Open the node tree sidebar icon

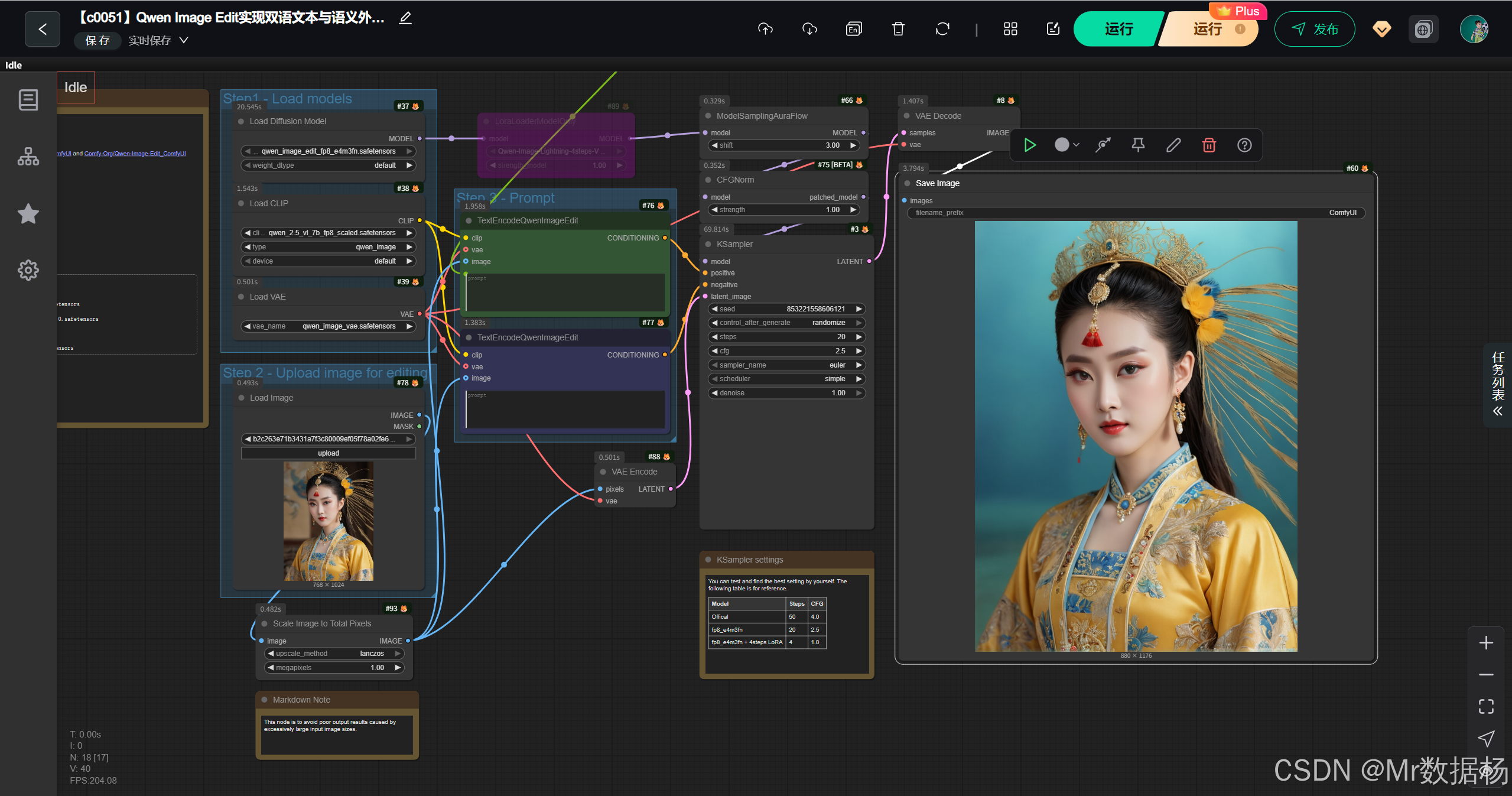(28, 157)
